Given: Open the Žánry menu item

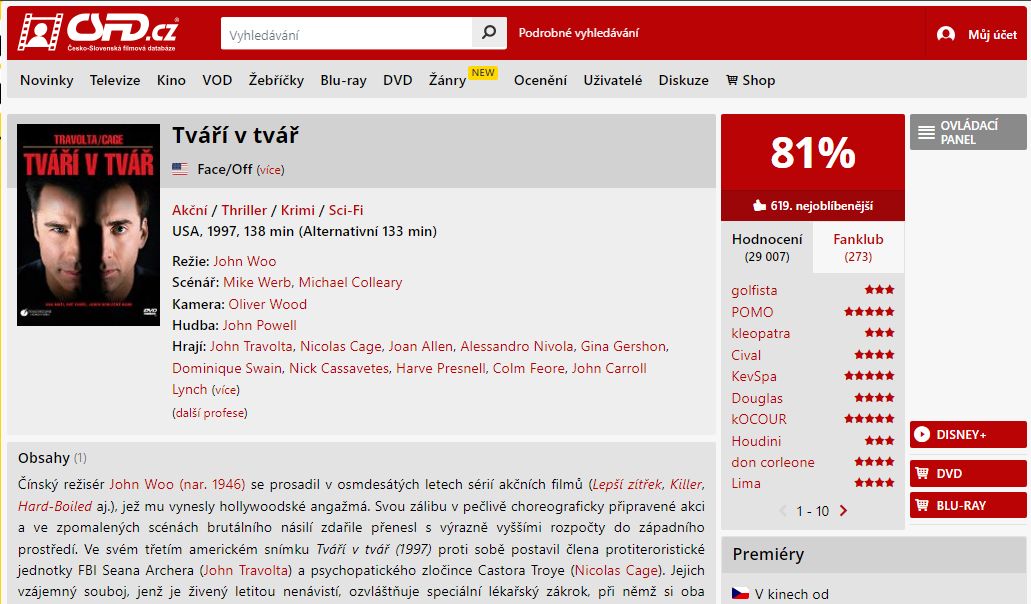Looking at the screenshot, I should pyautogui.click(x=447, y=80).
